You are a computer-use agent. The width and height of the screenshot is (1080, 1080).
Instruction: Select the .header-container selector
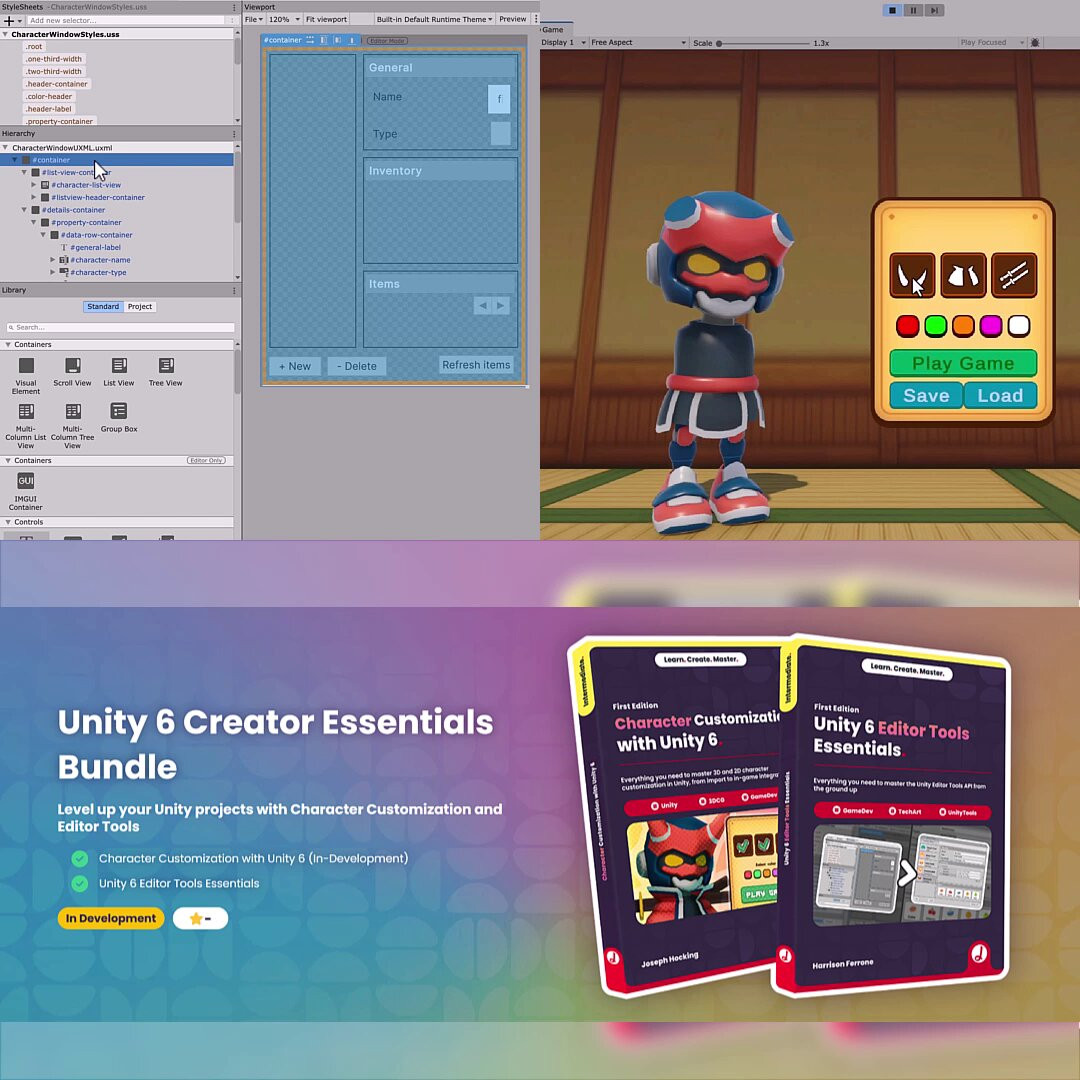click(x=56, y=84)
